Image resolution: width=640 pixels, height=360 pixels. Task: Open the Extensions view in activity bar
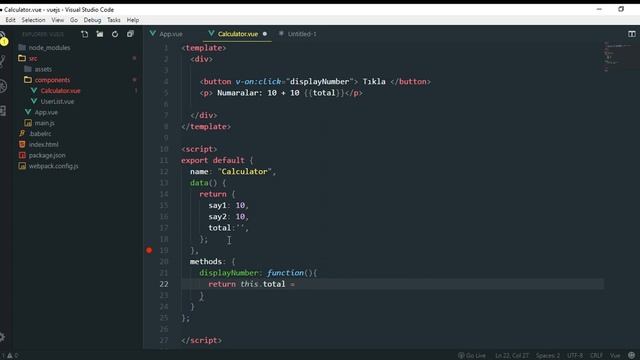click(3, 111)
